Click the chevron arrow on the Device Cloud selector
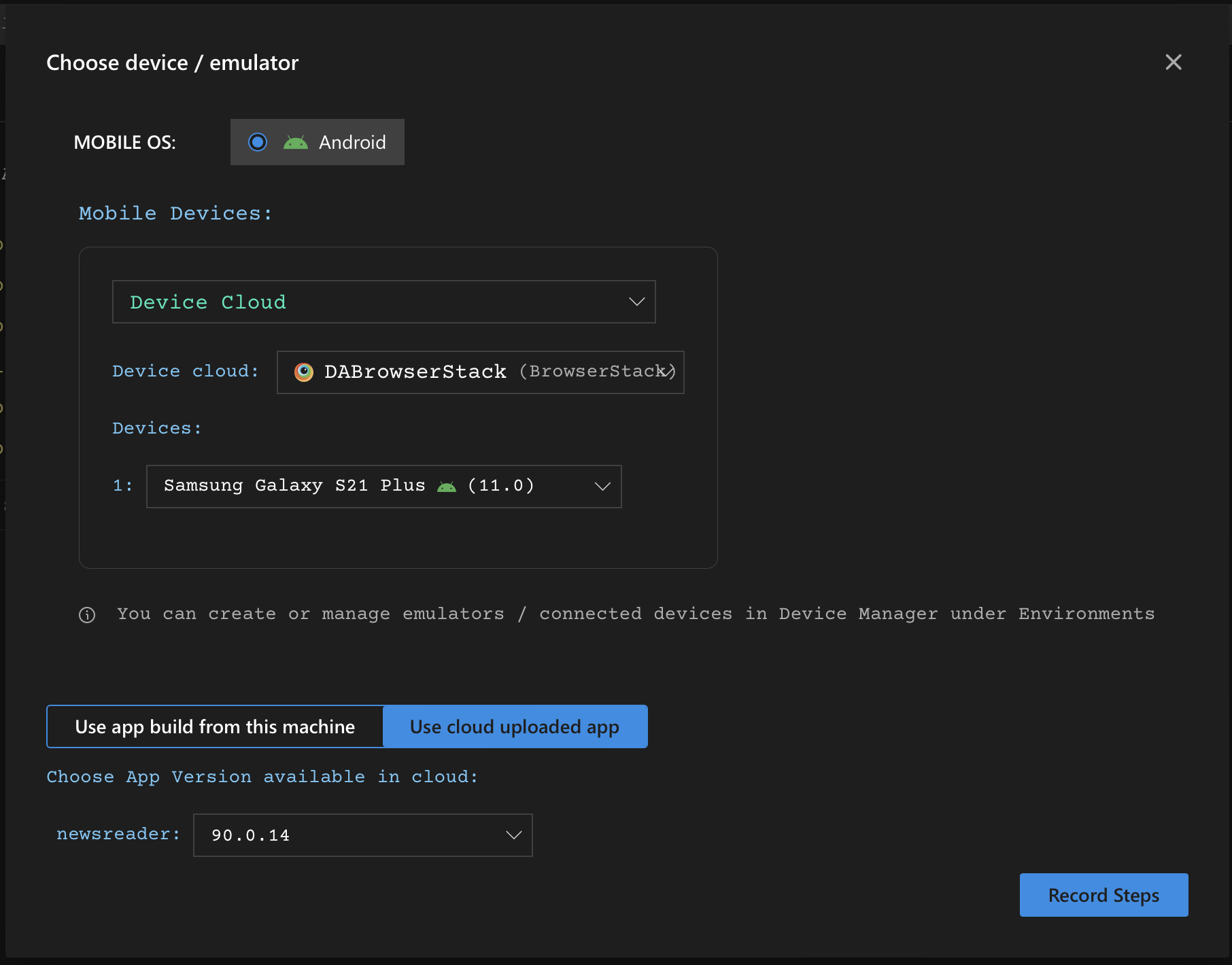This screenshot has height=965, width=1232. [x=636, y=302]
